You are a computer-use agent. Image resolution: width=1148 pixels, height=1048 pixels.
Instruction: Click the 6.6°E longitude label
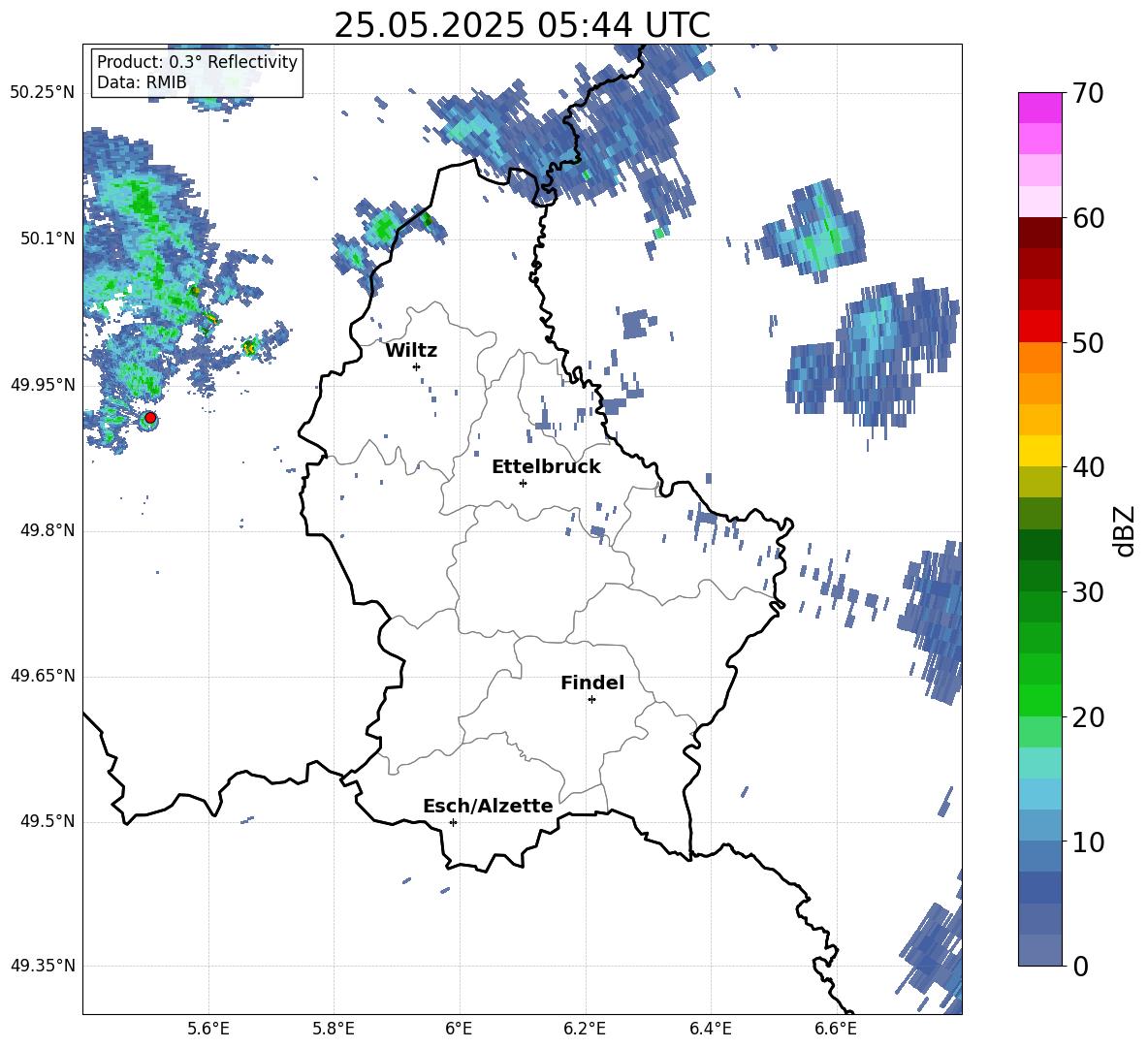click(836, 1029)
